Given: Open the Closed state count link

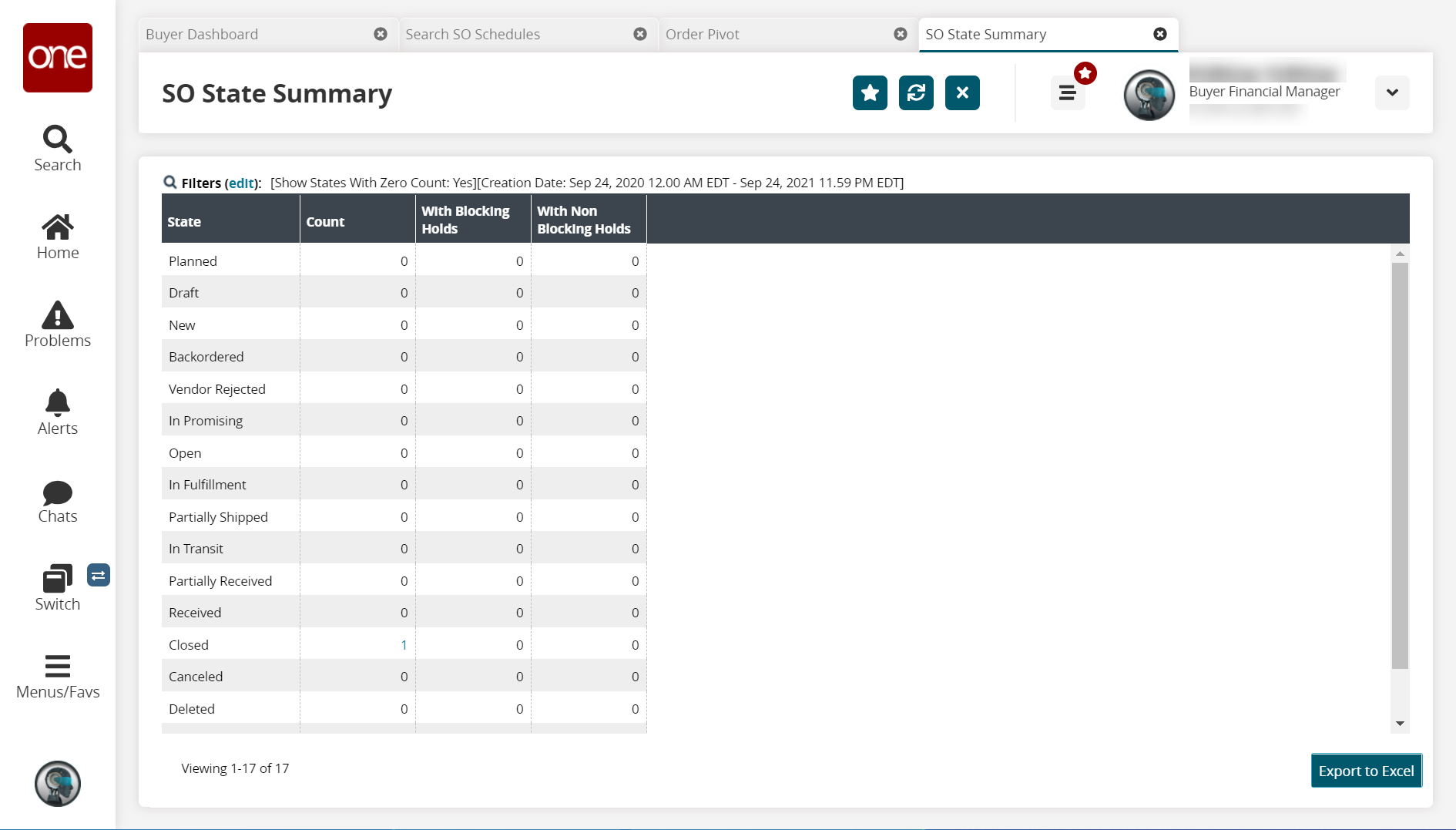Looking at the screenshot, I should (404, 645).
